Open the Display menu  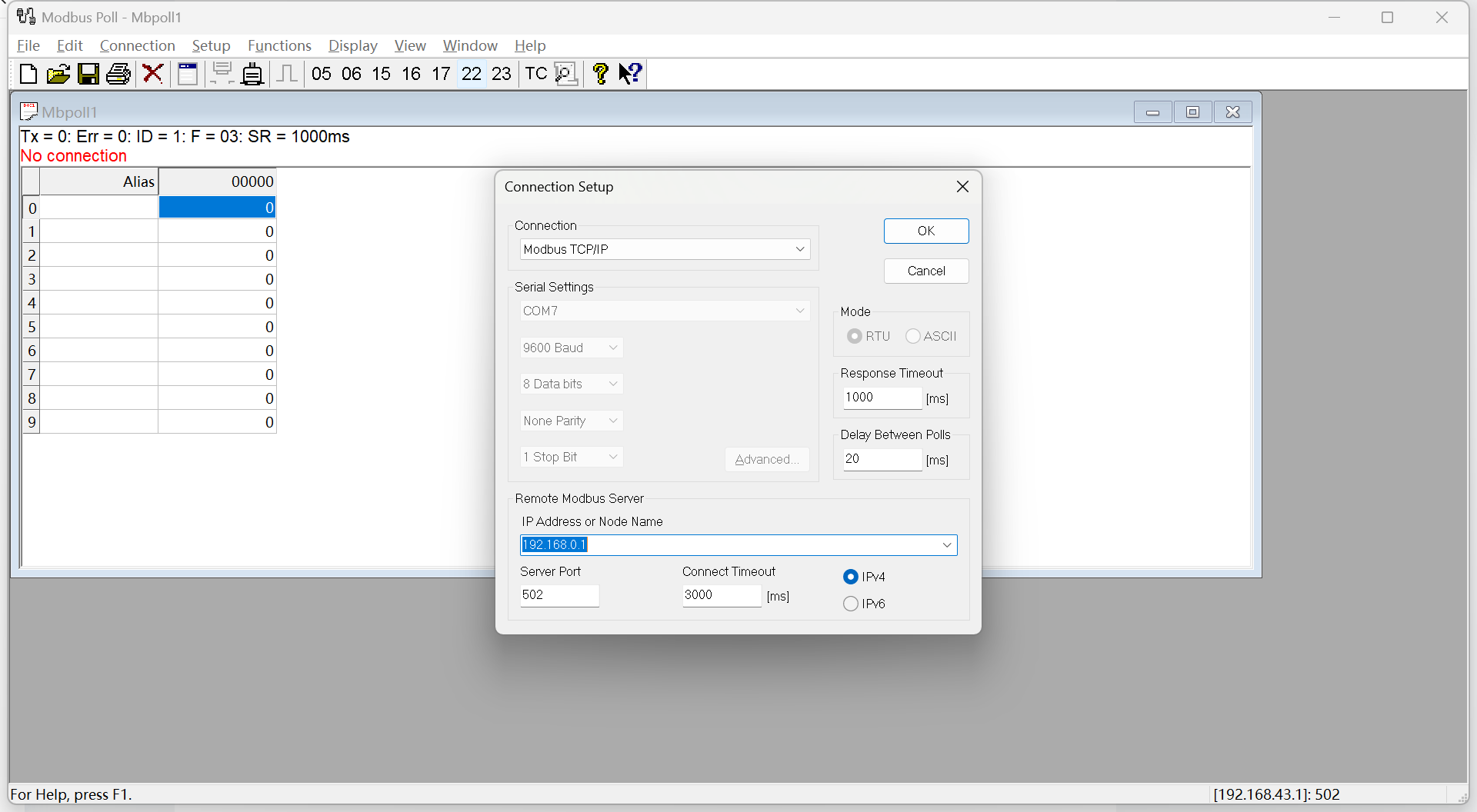(x=353, y=45)
